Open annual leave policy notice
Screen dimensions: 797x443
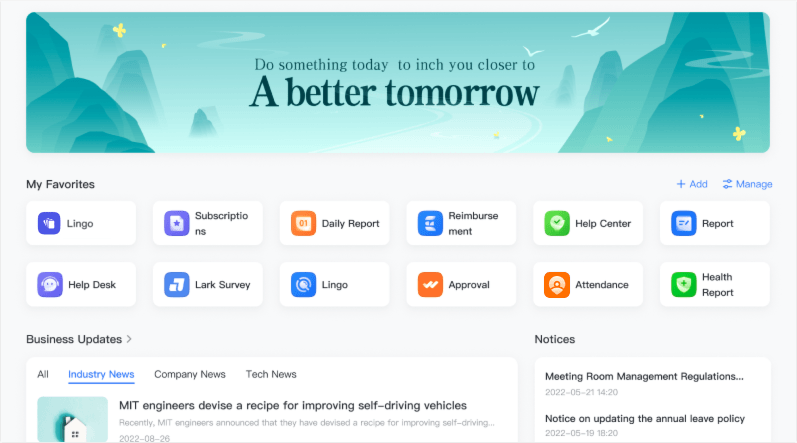click(x=645, y=419)
